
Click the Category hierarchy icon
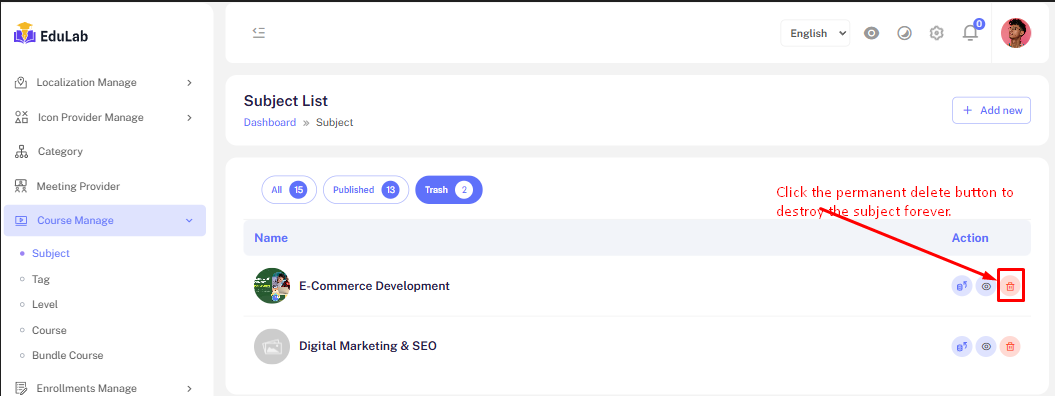[22, 152]
